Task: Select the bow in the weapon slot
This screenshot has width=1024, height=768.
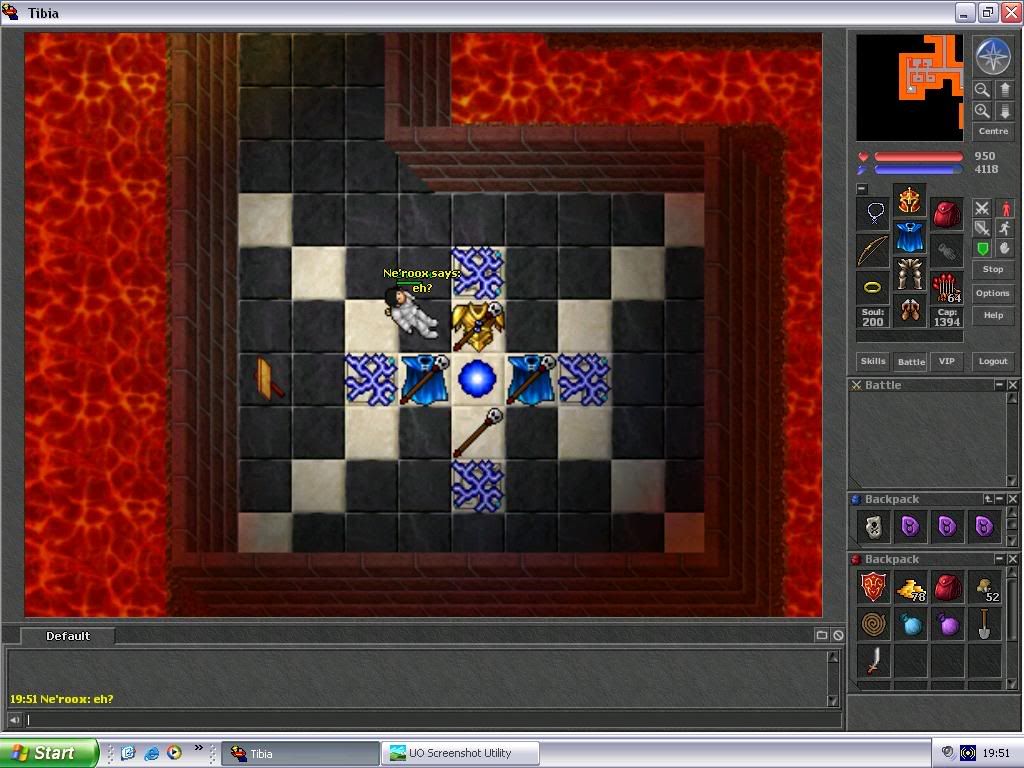Action: click(x=874, y=250)
